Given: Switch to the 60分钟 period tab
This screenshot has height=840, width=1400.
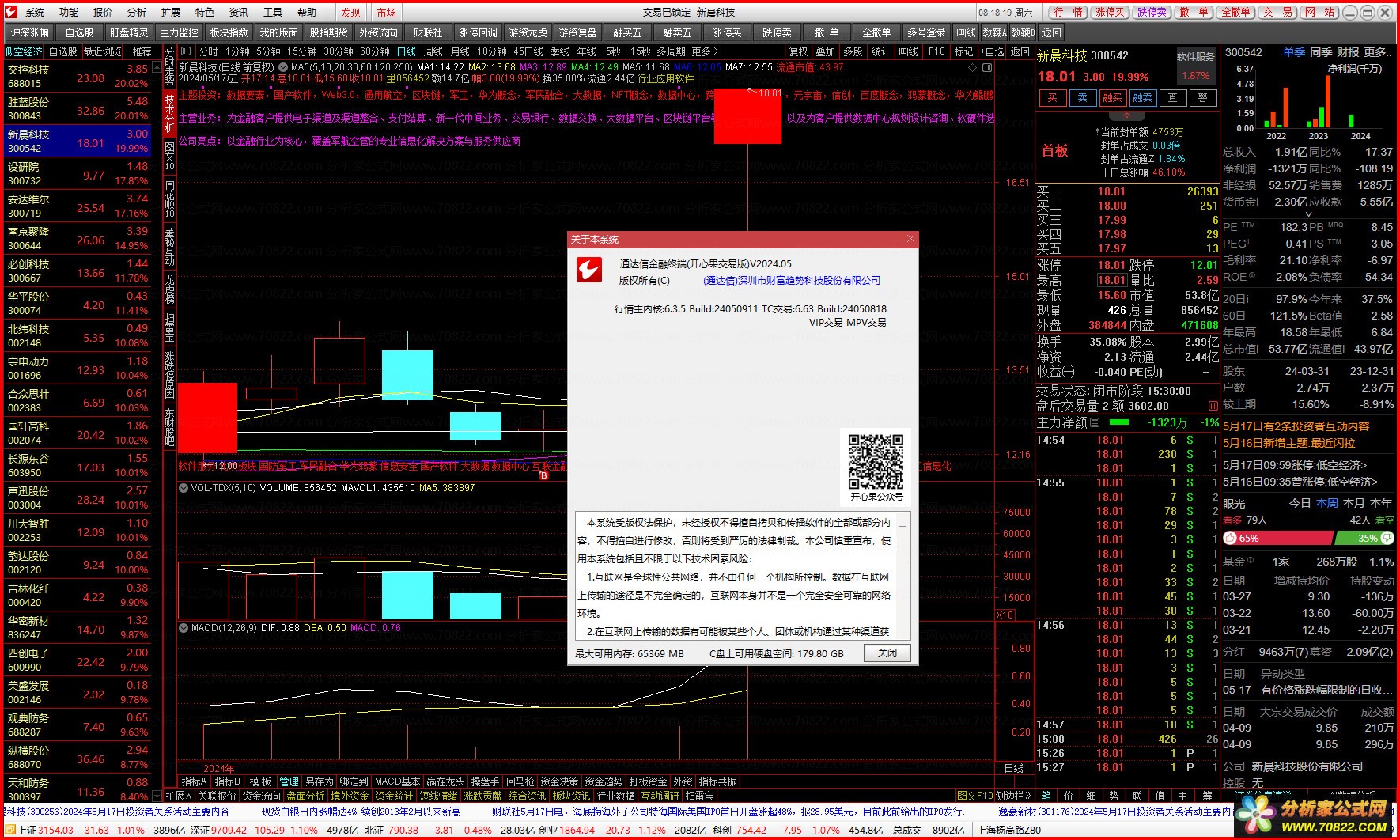Looking at the screenshot, I should (x=375, y=51).
